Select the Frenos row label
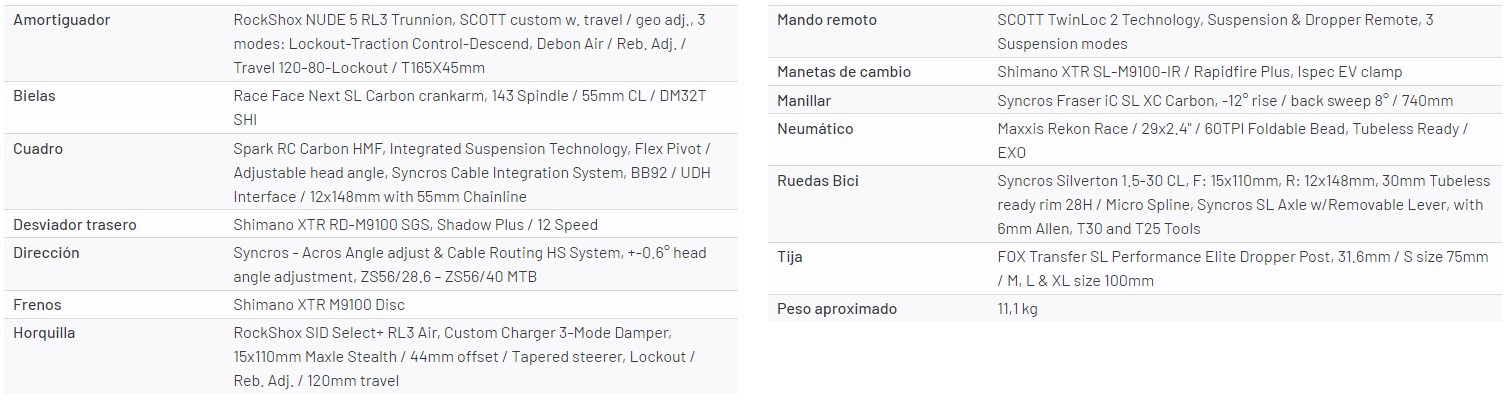This screenshot has height=400, width=1506. [37, 305]
